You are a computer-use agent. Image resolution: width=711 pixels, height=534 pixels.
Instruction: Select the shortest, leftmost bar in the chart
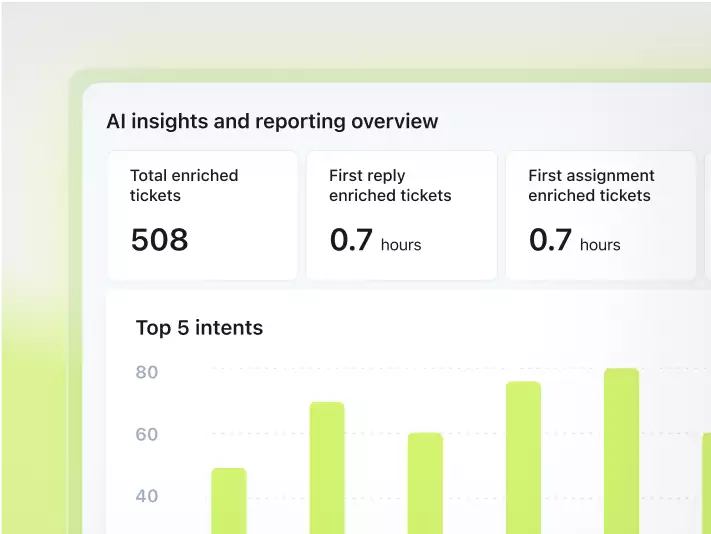click(229, 501)
